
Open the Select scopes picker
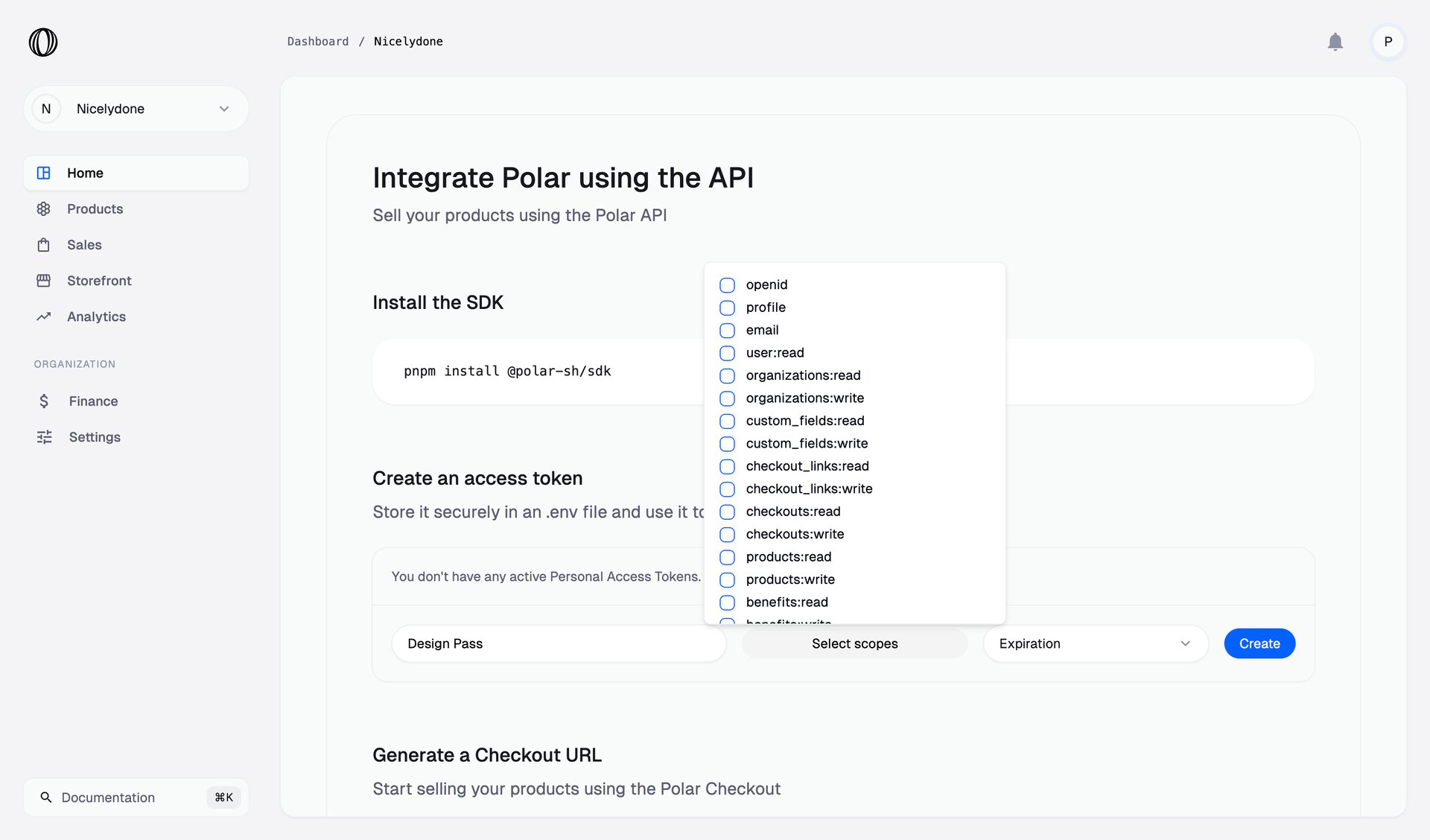854,643
